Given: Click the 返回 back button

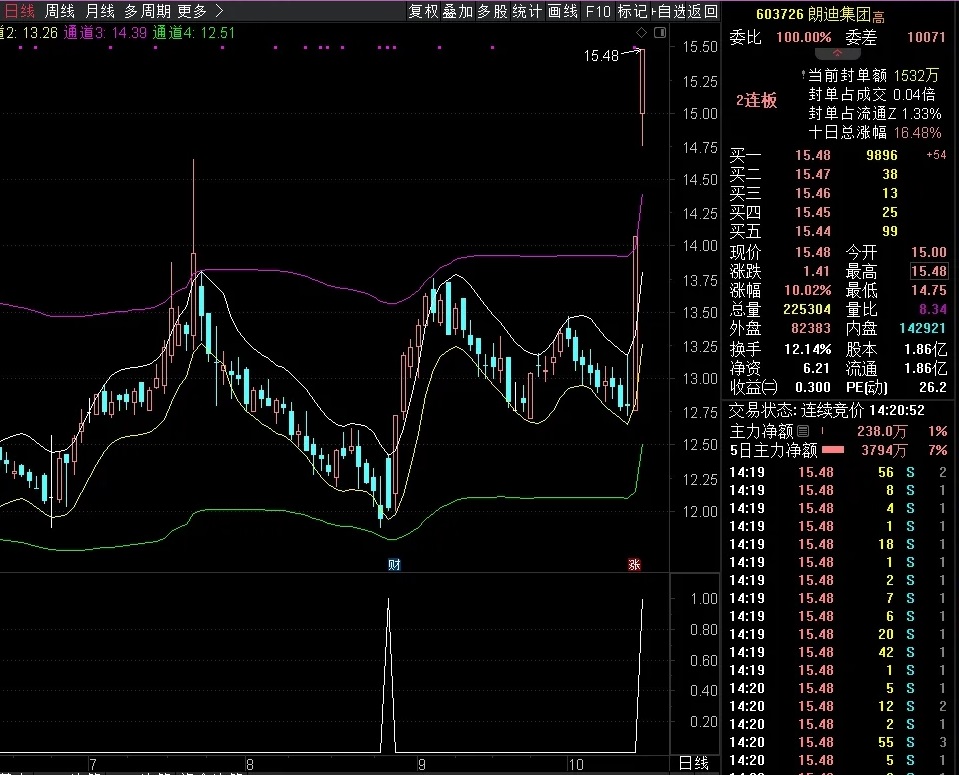Looking at the screenshot, I should click(704, 11).
